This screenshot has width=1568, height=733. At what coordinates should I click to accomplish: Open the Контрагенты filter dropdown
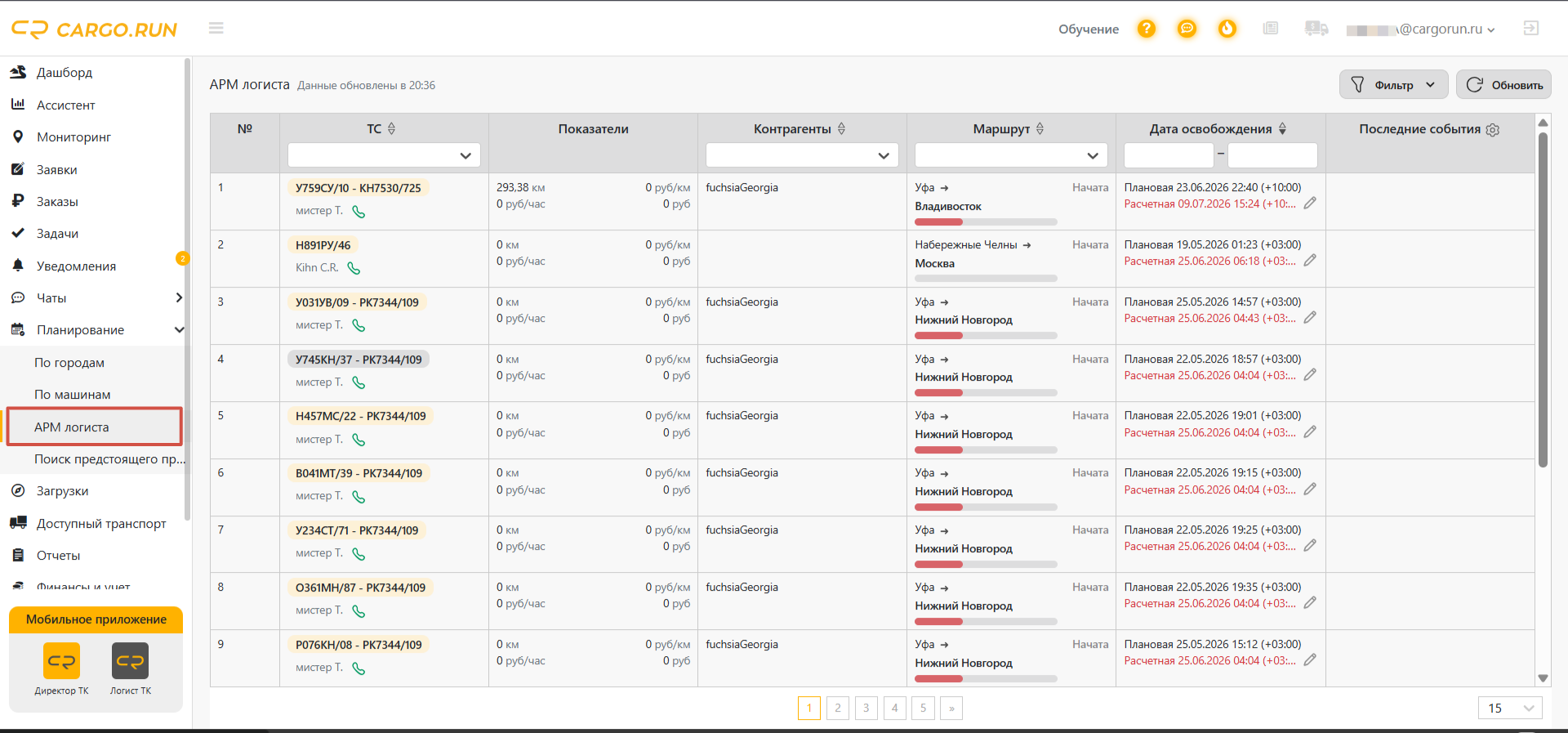coord(802,155)
